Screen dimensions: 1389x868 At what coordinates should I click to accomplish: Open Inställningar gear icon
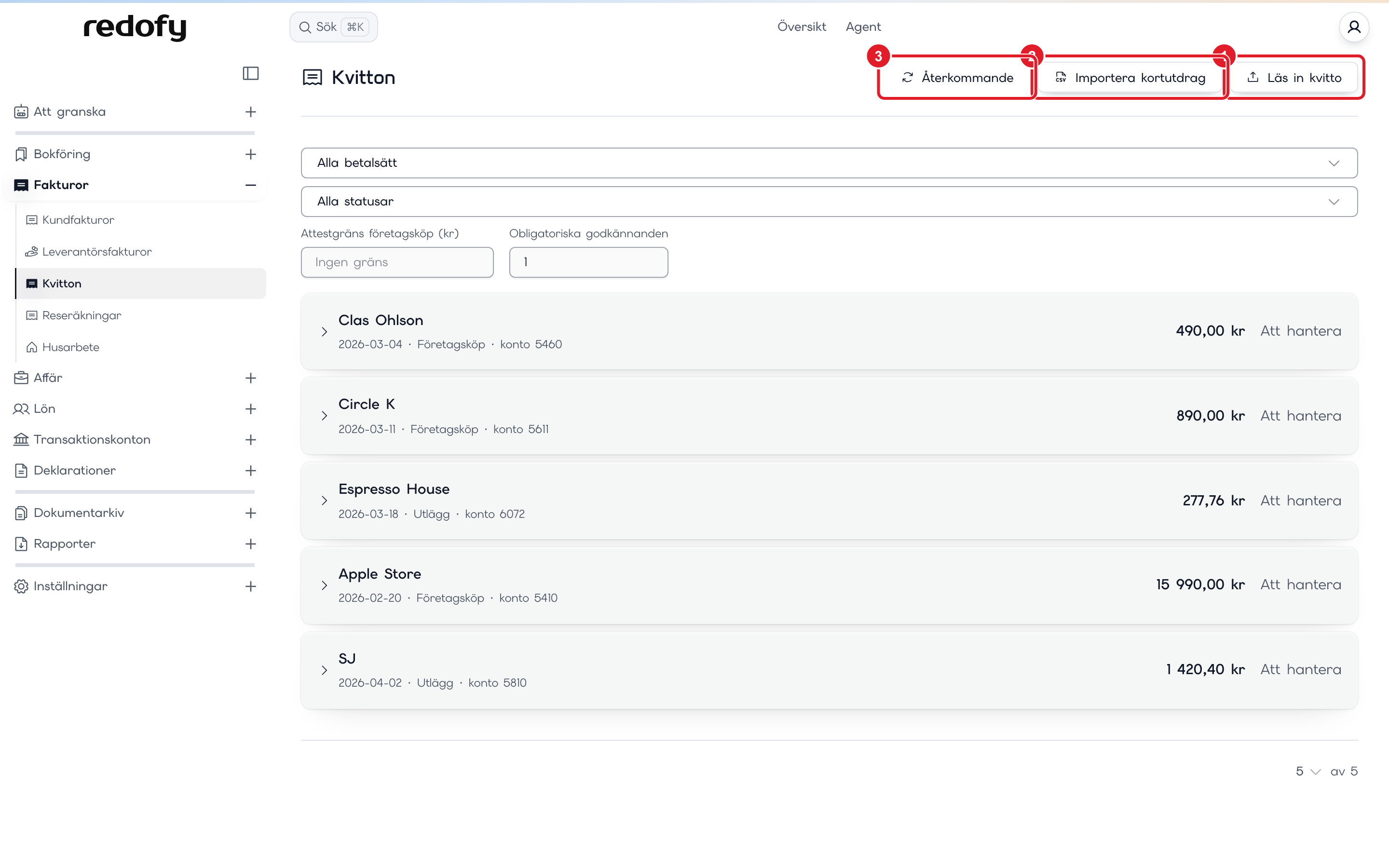pyautogui.click(x=21, y=586)
